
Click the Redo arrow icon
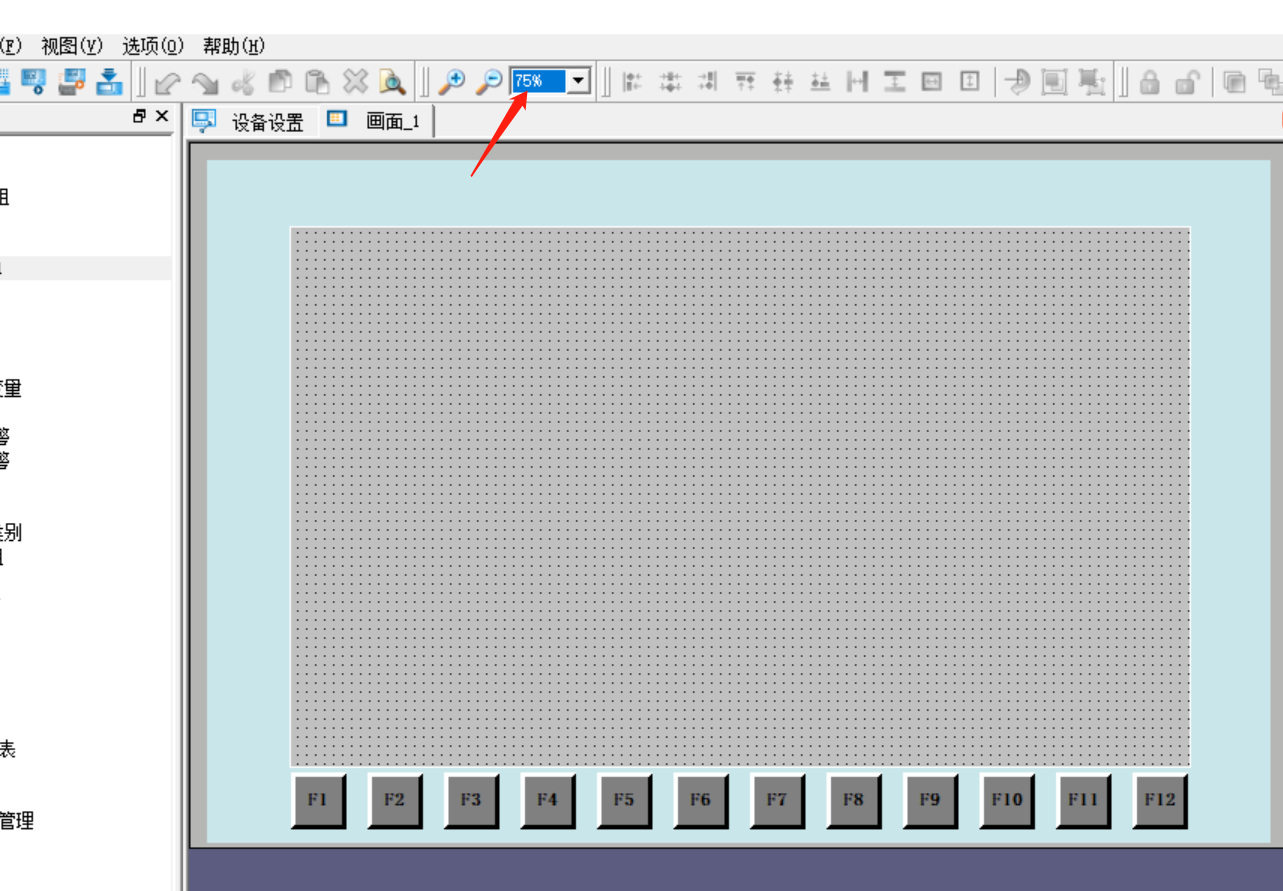[x=205, y=82]
